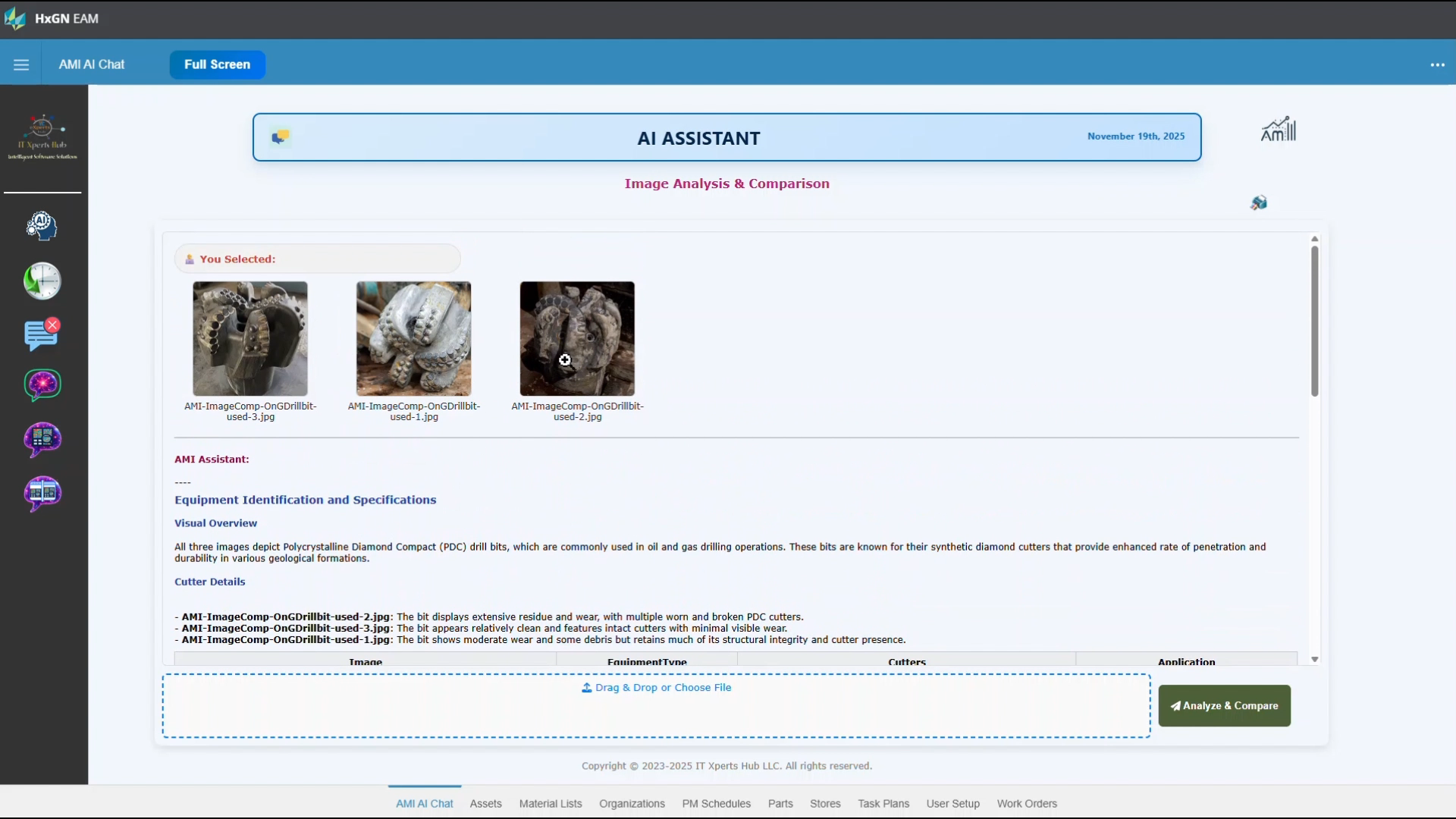
Task: Open the hamburger navigation menu
Action: [x=21, y=64]
